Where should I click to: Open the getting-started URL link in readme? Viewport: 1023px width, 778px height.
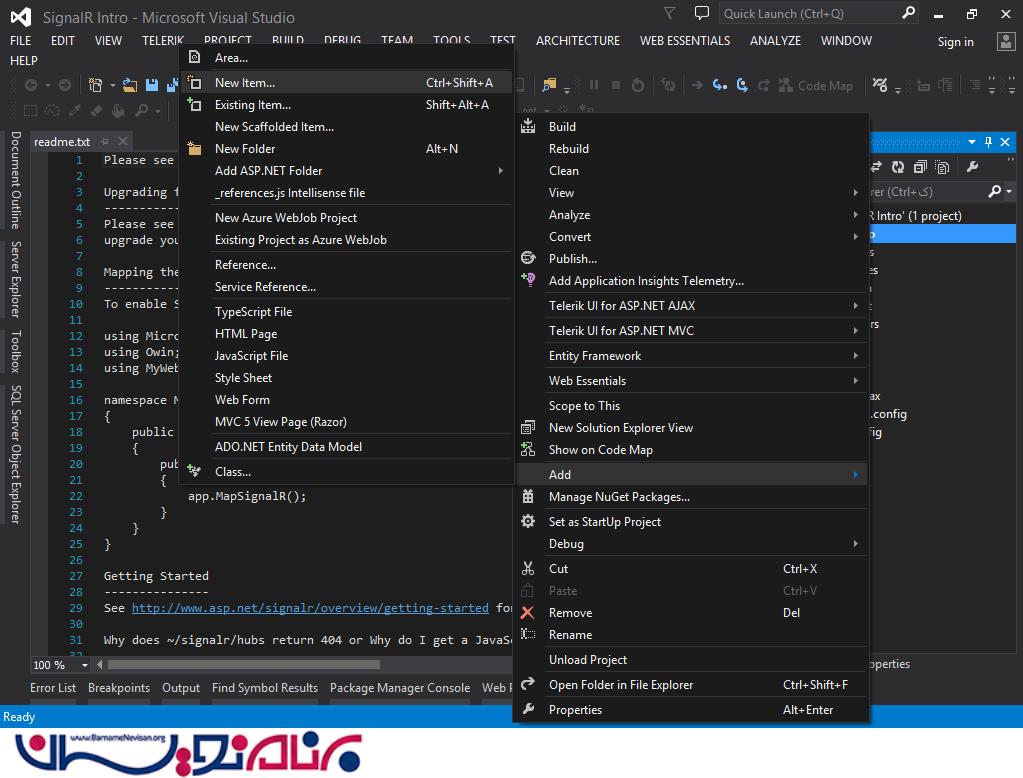(310, 608)
